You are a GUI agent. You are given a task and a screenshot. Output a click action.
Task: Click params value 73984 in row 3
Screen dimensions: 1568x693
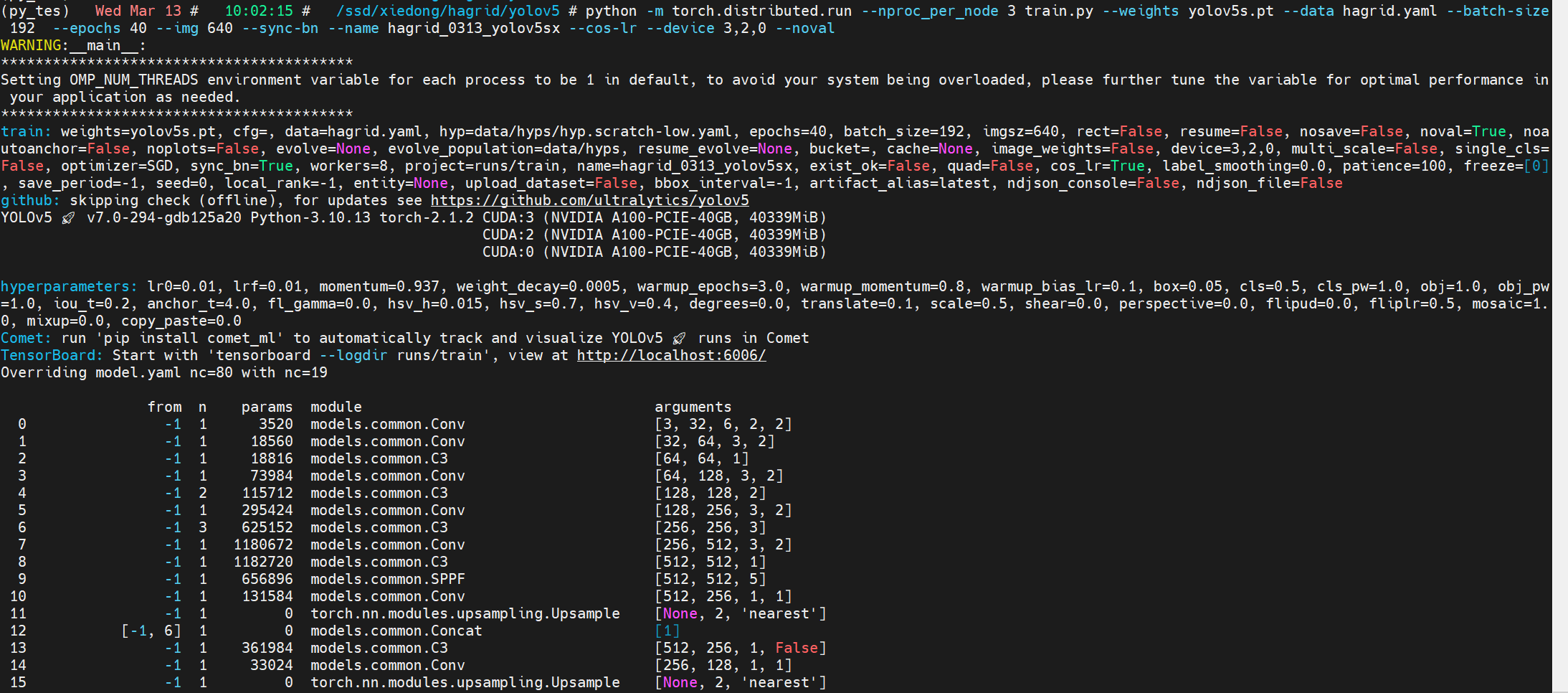coord(271,476)
